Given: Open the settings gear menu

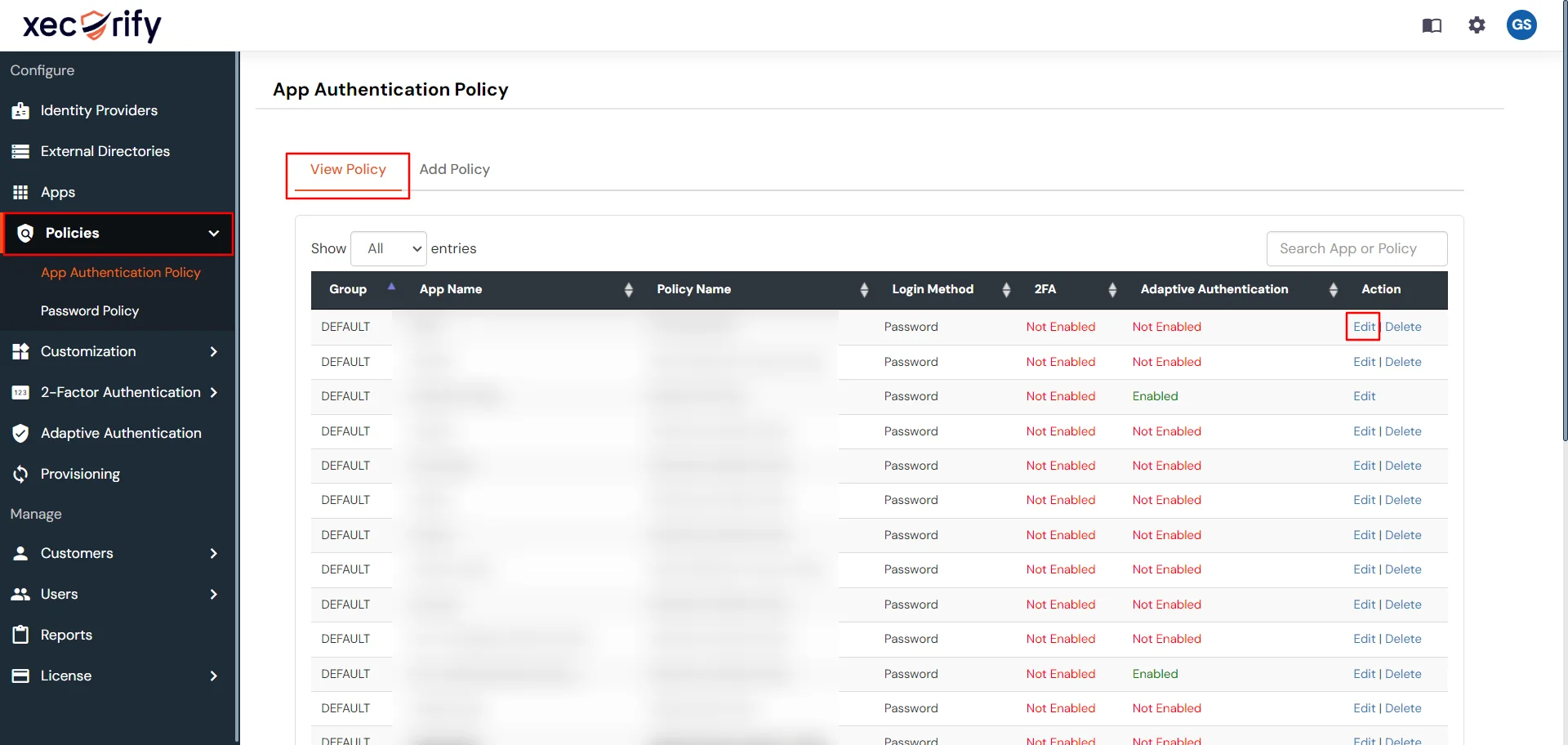Looking at the screenshot, I should point(1477,25).
